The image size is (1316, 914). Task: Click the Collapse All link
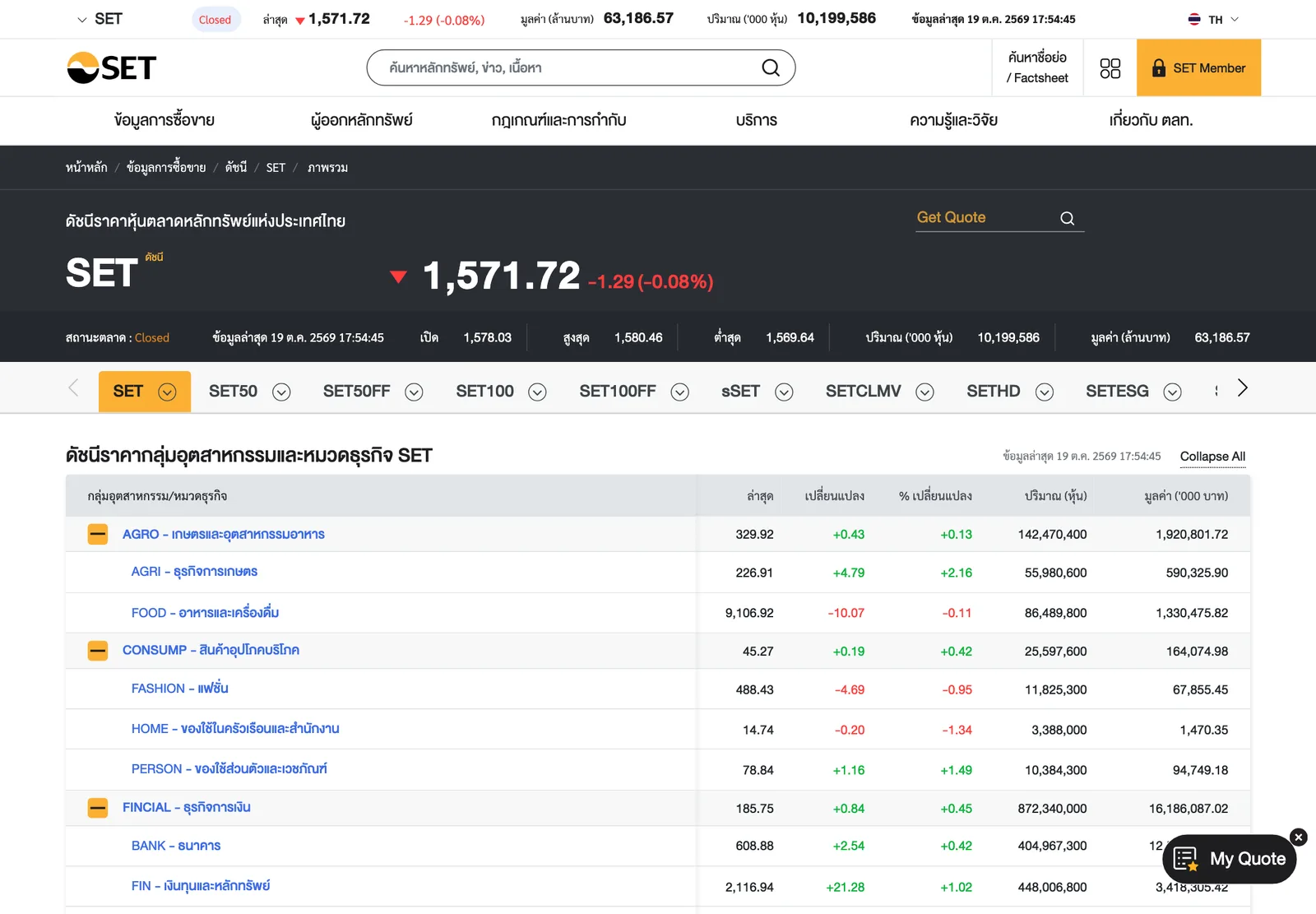pyautogui.click(x=1212, y=457)
